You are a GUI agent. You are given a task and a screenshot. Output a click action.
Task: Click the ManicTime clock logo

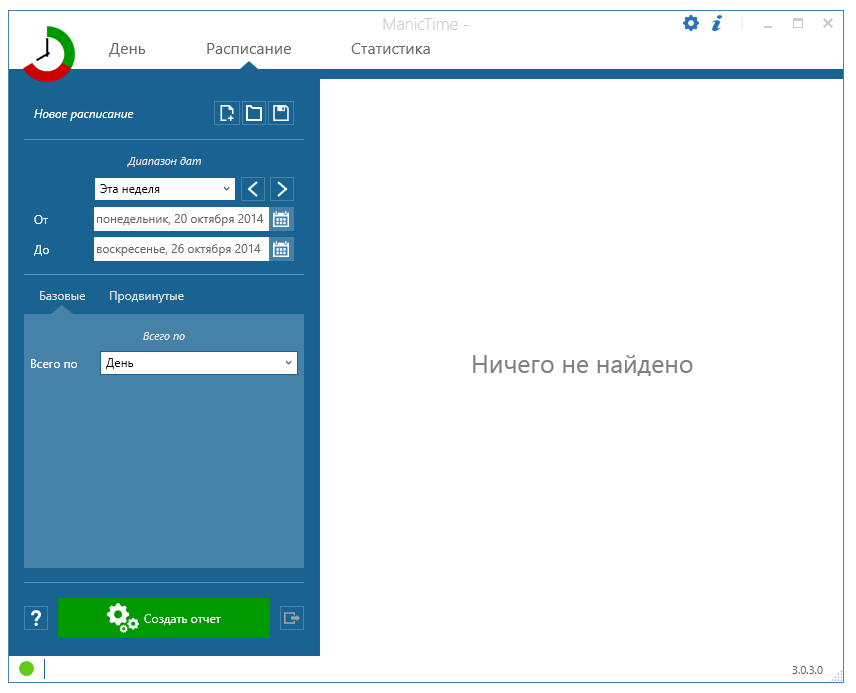pos(47,56)
